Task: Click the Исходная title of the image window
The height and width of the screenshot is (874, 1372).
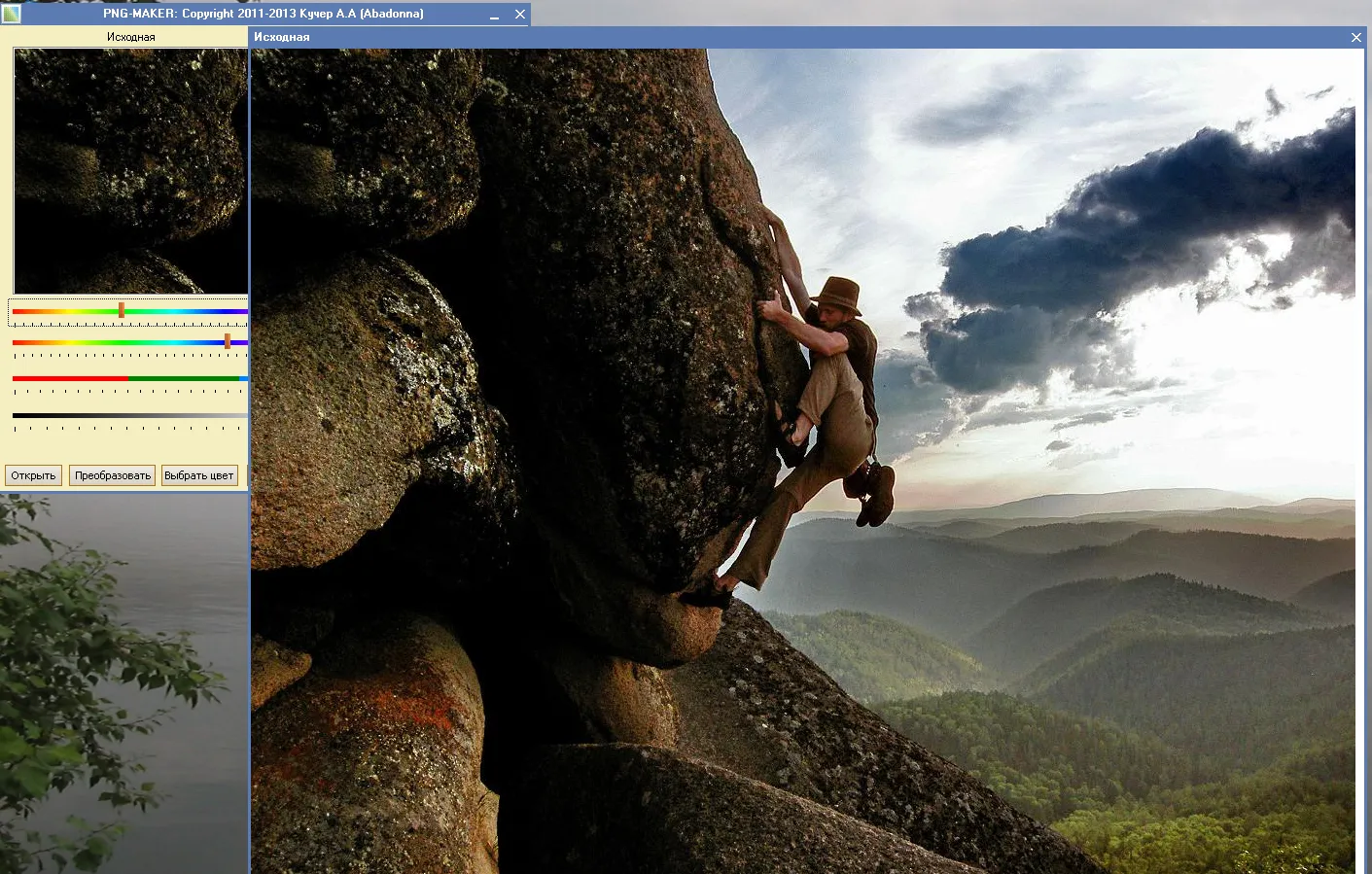Action: coord(282,37)
